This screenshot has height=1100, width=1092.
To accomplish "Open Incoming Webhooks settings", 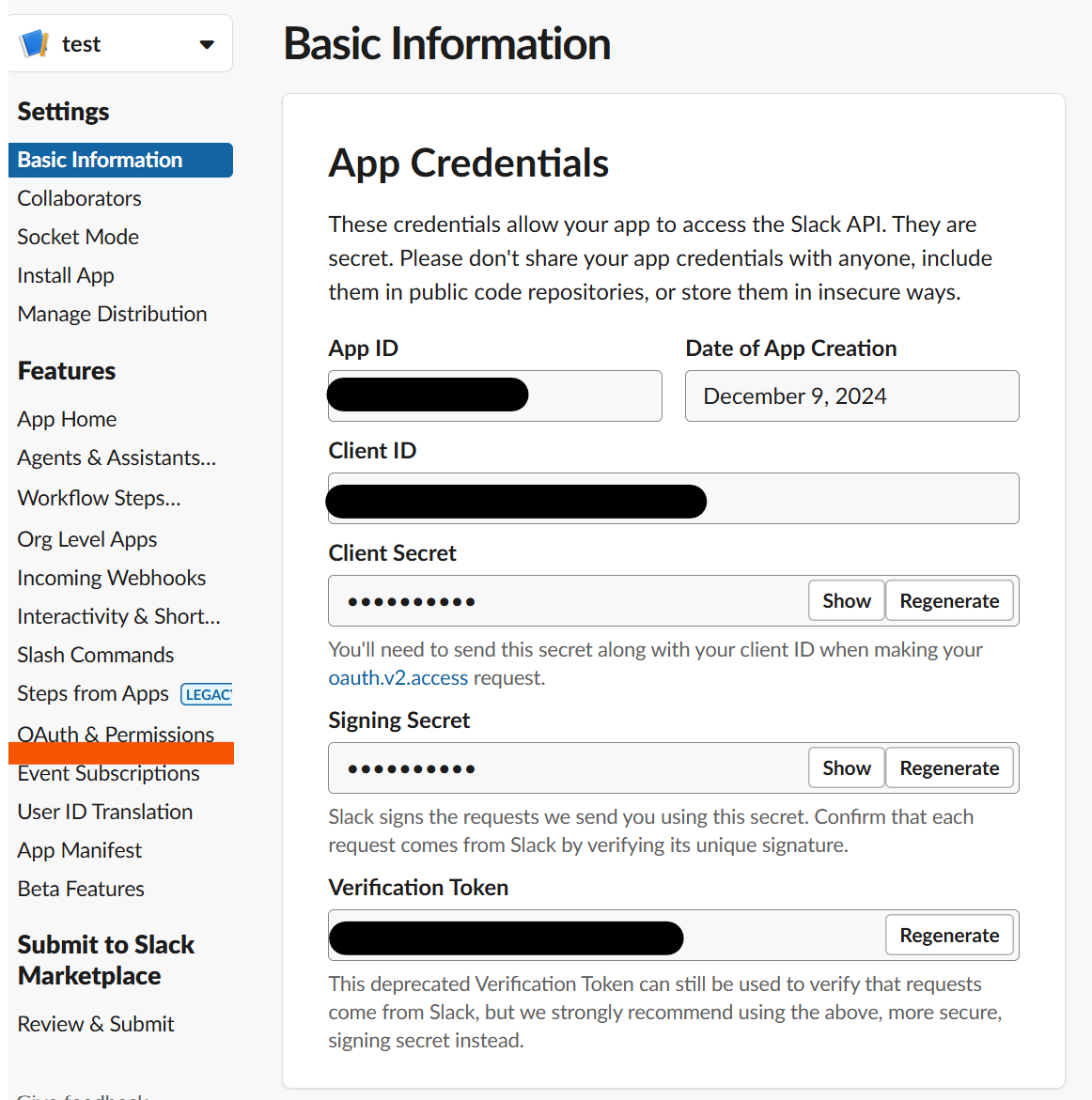I will [112, 578].
